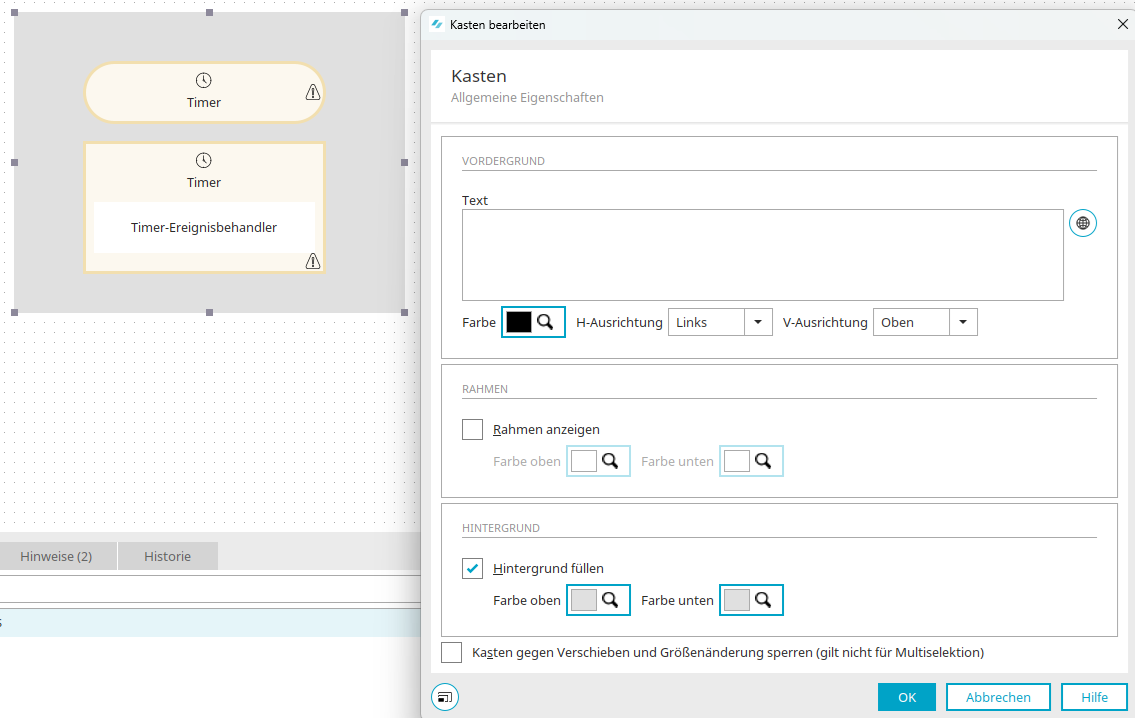Confirm with the OK button
Image resolution: width=1135 pixels, height=718 pixels.
point(907,697)
